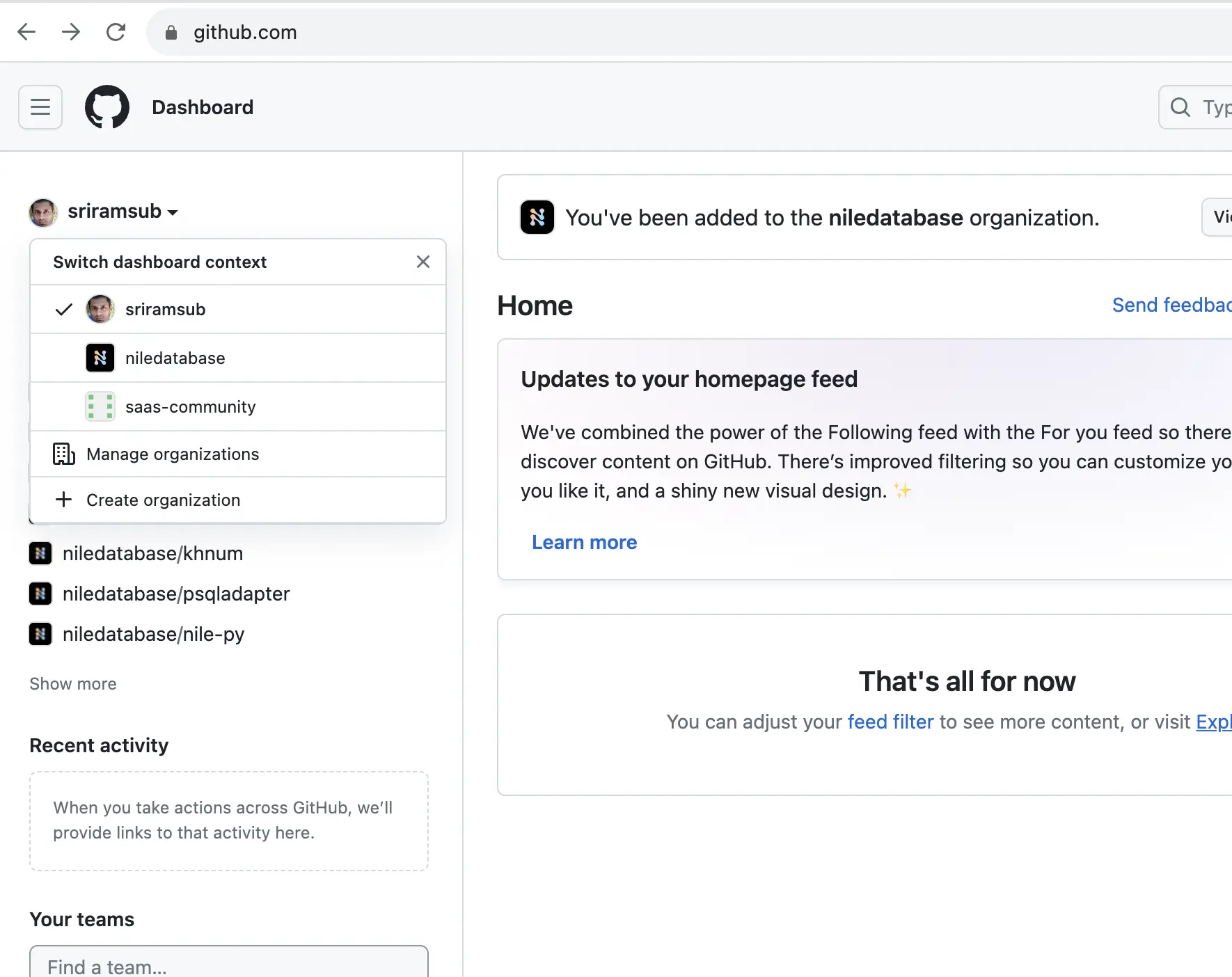
Task: Go back with browser back arrow
Action: [x=26, y=32]
